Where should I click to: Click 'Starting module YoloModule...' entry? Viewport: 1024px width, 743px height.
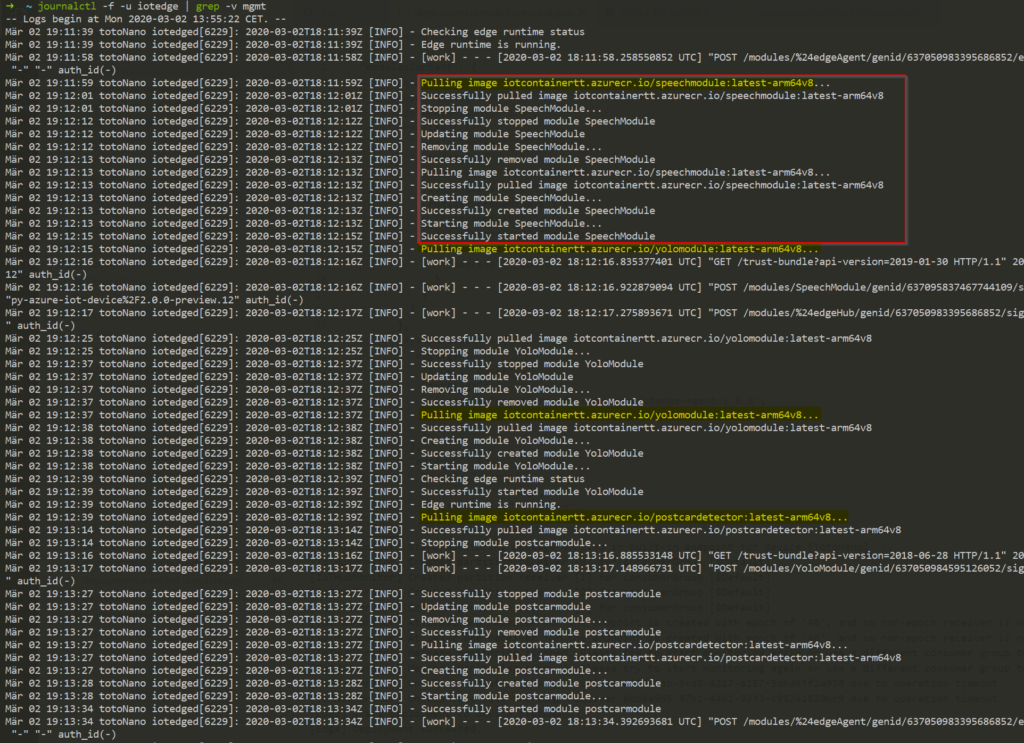505,466
